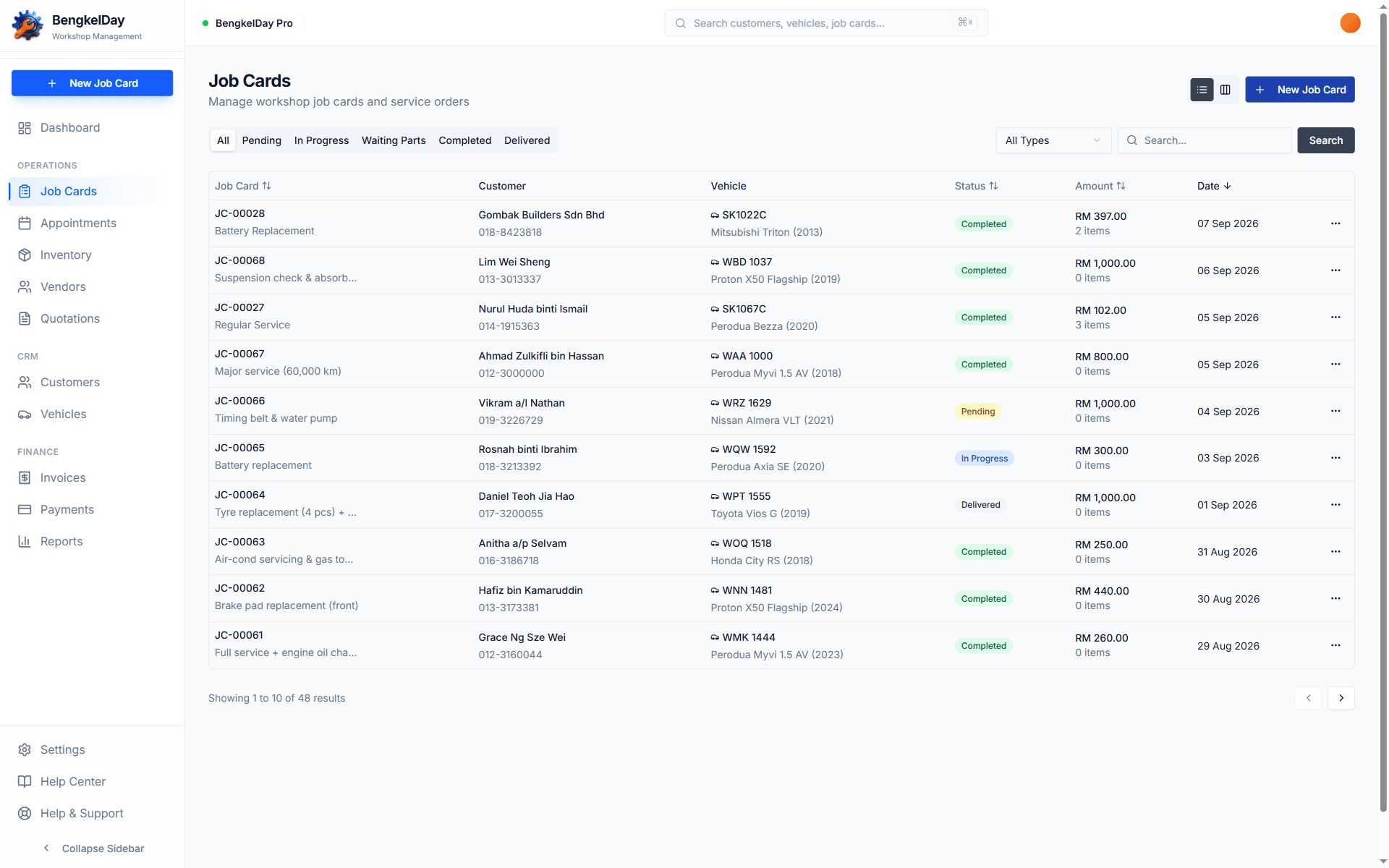The height and width of the screenshot is (868, 1389).
Task: Open the Dashboard from the sidebar
Action: click(92, 128)
